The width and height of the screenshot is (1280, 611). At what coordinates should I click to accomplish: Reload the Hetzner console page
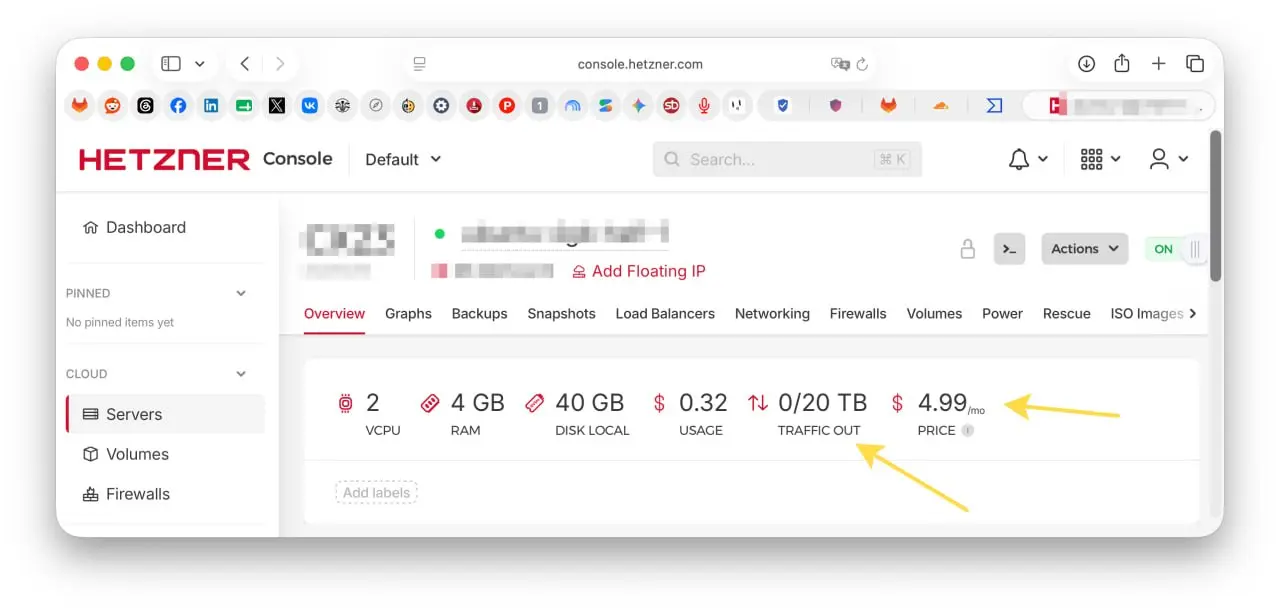click(x=862, y=64)
